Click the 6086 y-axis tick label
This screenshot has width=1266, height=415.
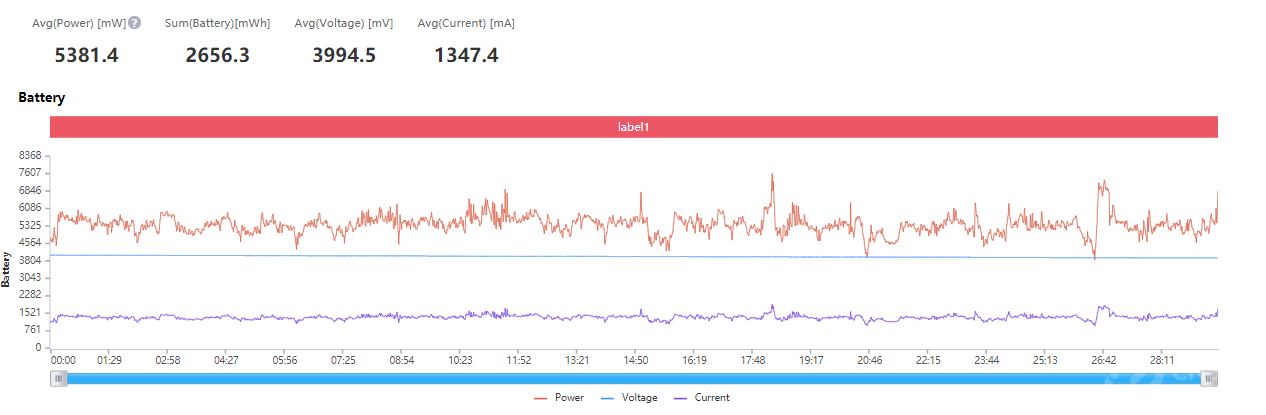tap(31, 208)
